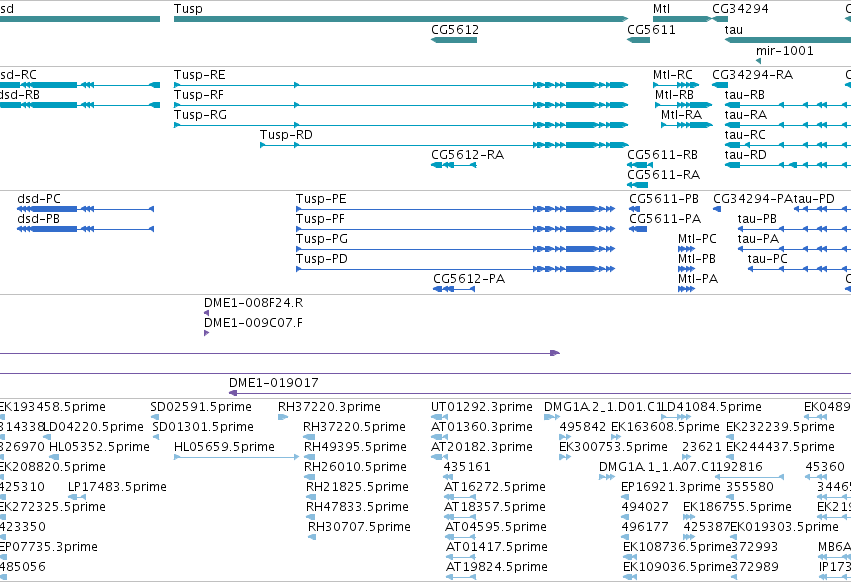Viewport: 851px width, 582px height.
Task: Click the AT16272.5prime EST label
Action: point(495,487)
